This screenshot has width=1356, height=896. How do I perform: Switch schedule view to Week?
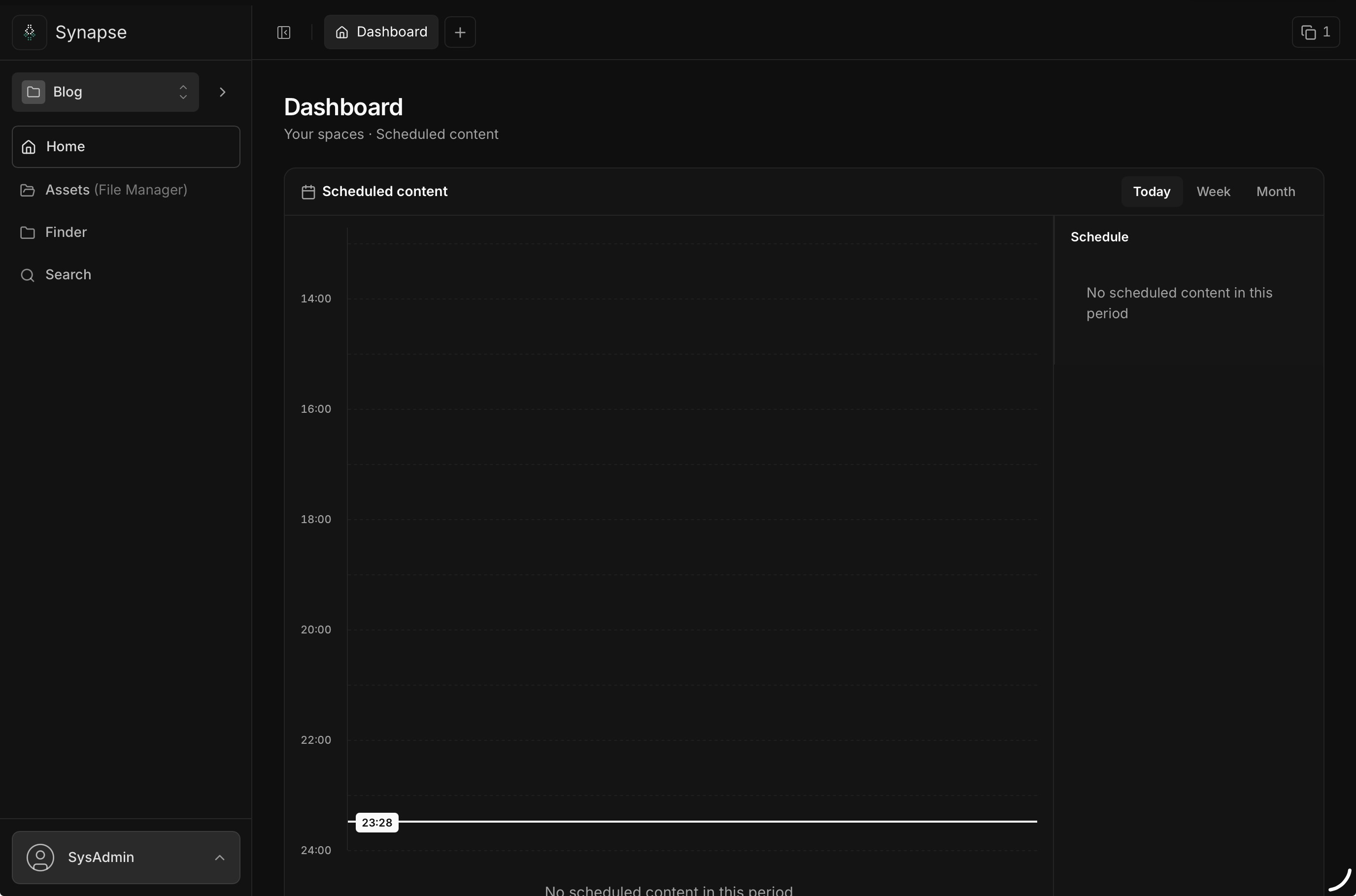point(1213,192)
